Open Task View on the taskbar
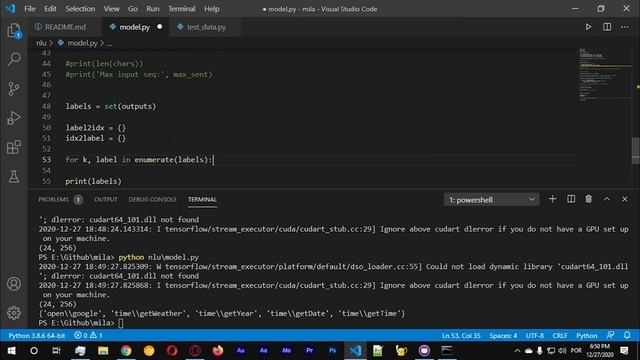Screen dimensions: 640x360 57,351
